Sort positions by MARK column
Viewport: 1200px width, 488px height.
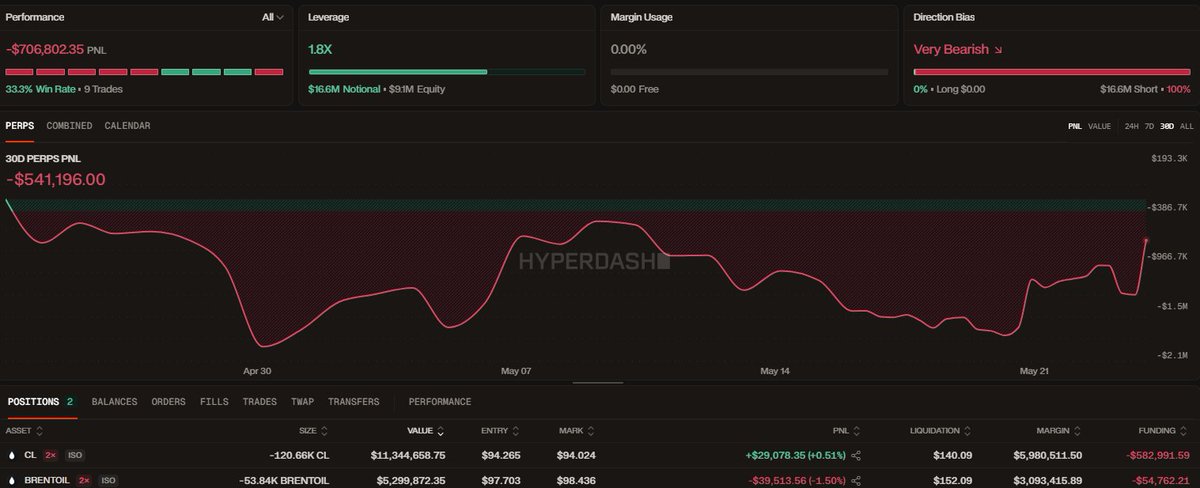coord(575,431)
